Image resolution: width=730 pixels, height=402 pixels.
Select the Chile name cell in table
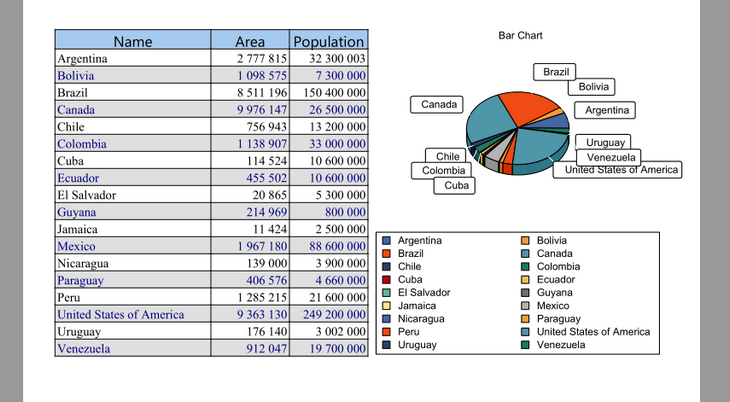coord(133,127)
